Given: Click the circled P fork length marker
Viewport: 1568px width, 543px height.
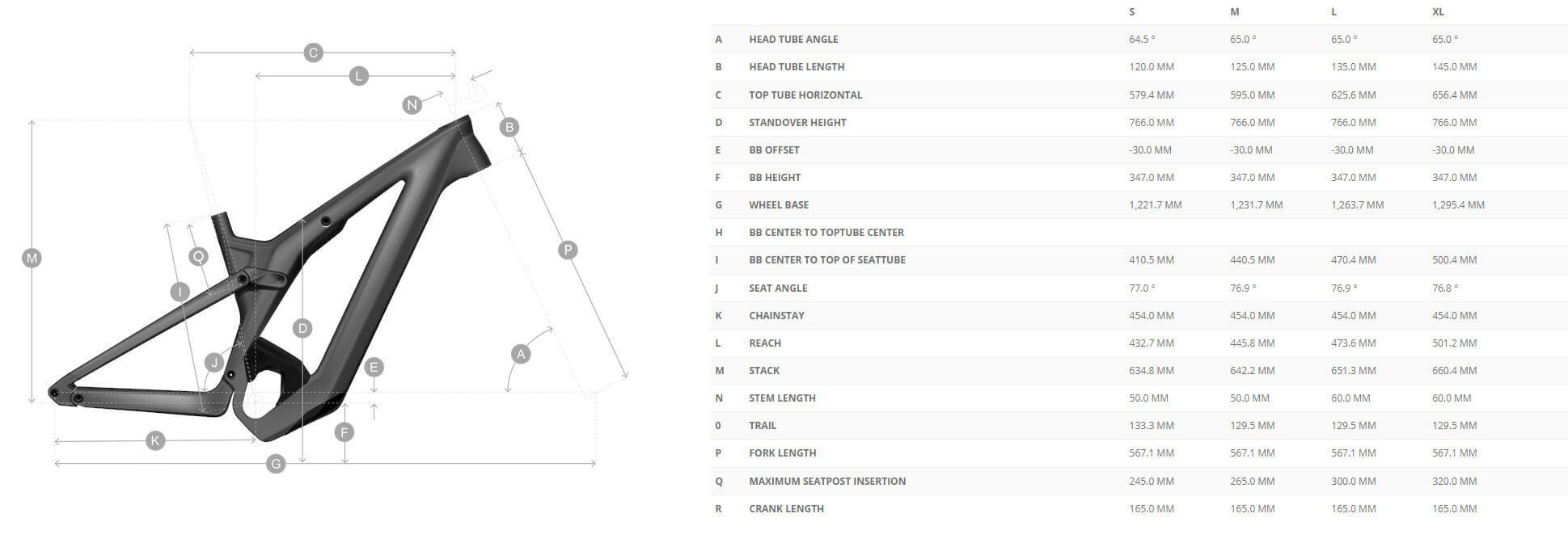Looking at the screenshot, I should coord(568,250).
